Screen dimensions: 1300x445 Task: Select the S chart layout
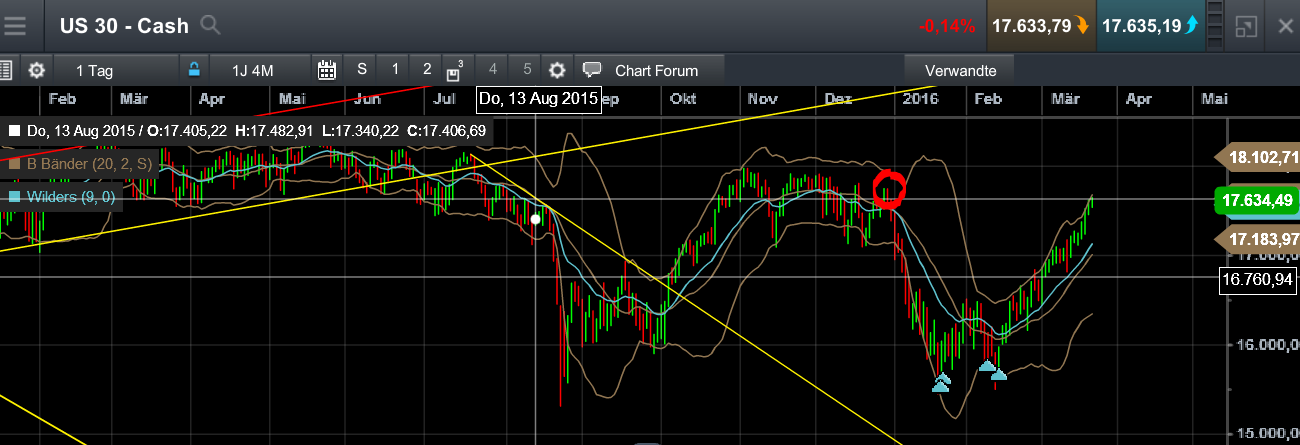point(362,70)
